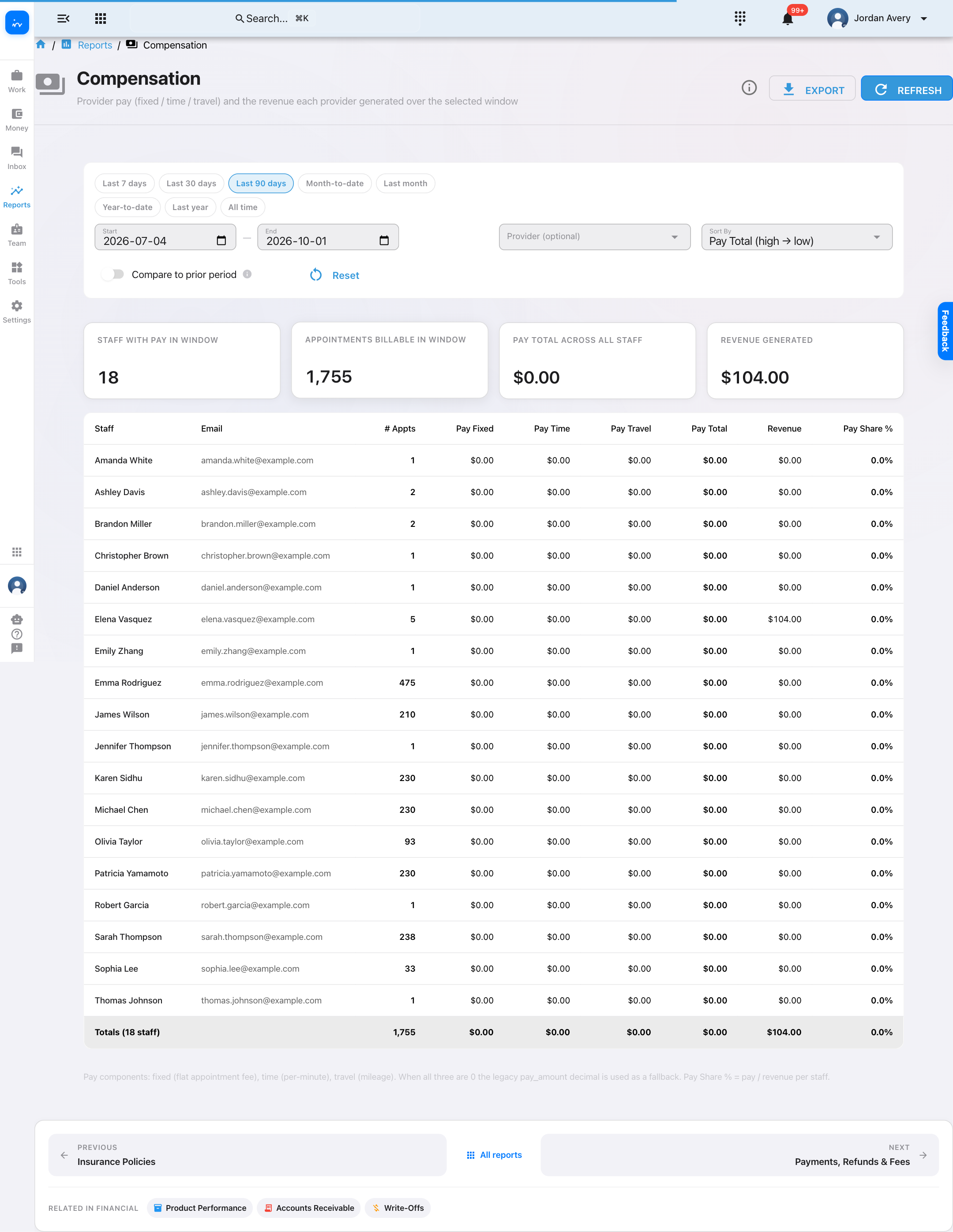
Task: Toggle Compare to prior period switch
Action: (113, 274)
